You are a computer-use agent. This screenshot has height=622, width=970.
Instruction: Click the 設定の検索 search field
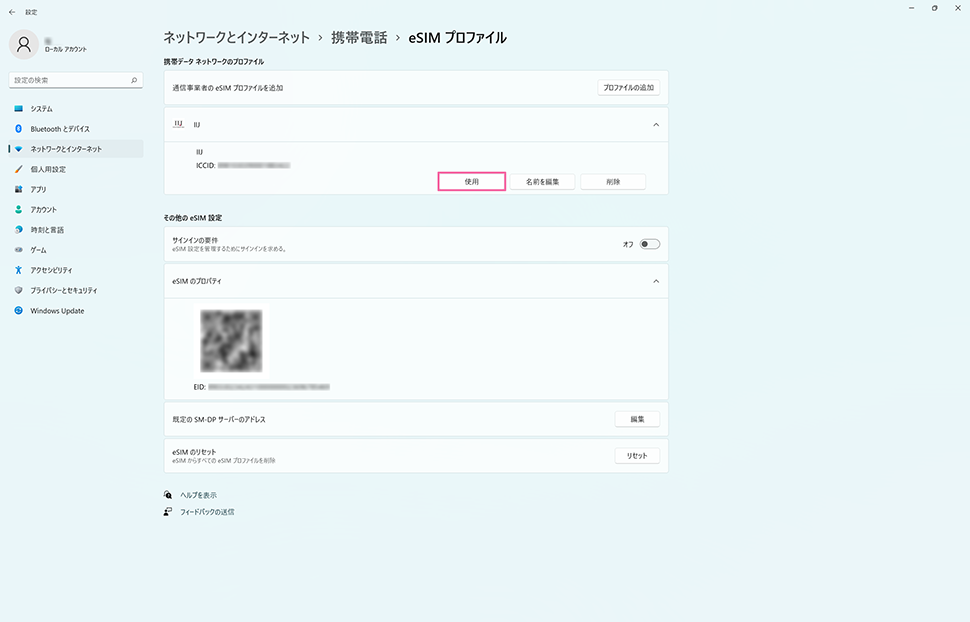point(70,80)
